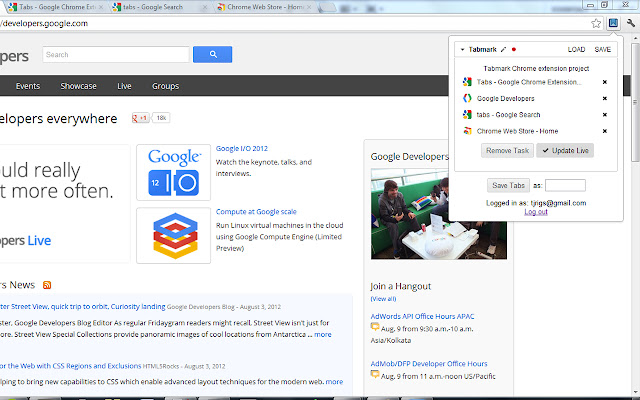Open the CSS Regions and Exclusions article
The height and width of the screenshot is (400, 640).
pyautogui.click(x=71, y=366)
